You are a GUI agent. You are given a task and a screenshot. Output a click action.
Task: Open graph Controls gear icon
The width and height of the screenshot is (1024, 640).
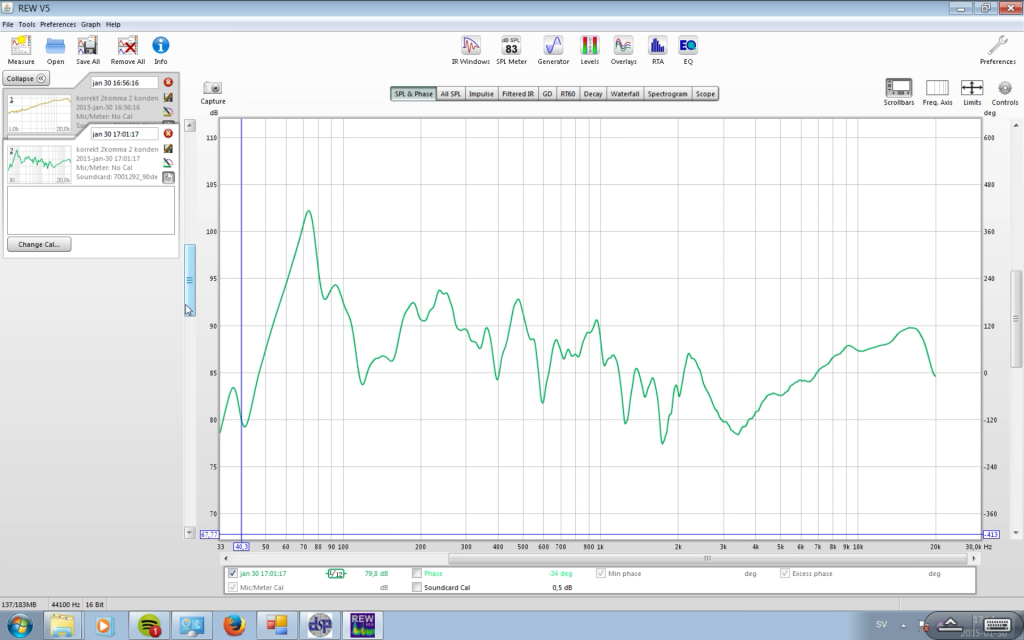pos(1004,92)
